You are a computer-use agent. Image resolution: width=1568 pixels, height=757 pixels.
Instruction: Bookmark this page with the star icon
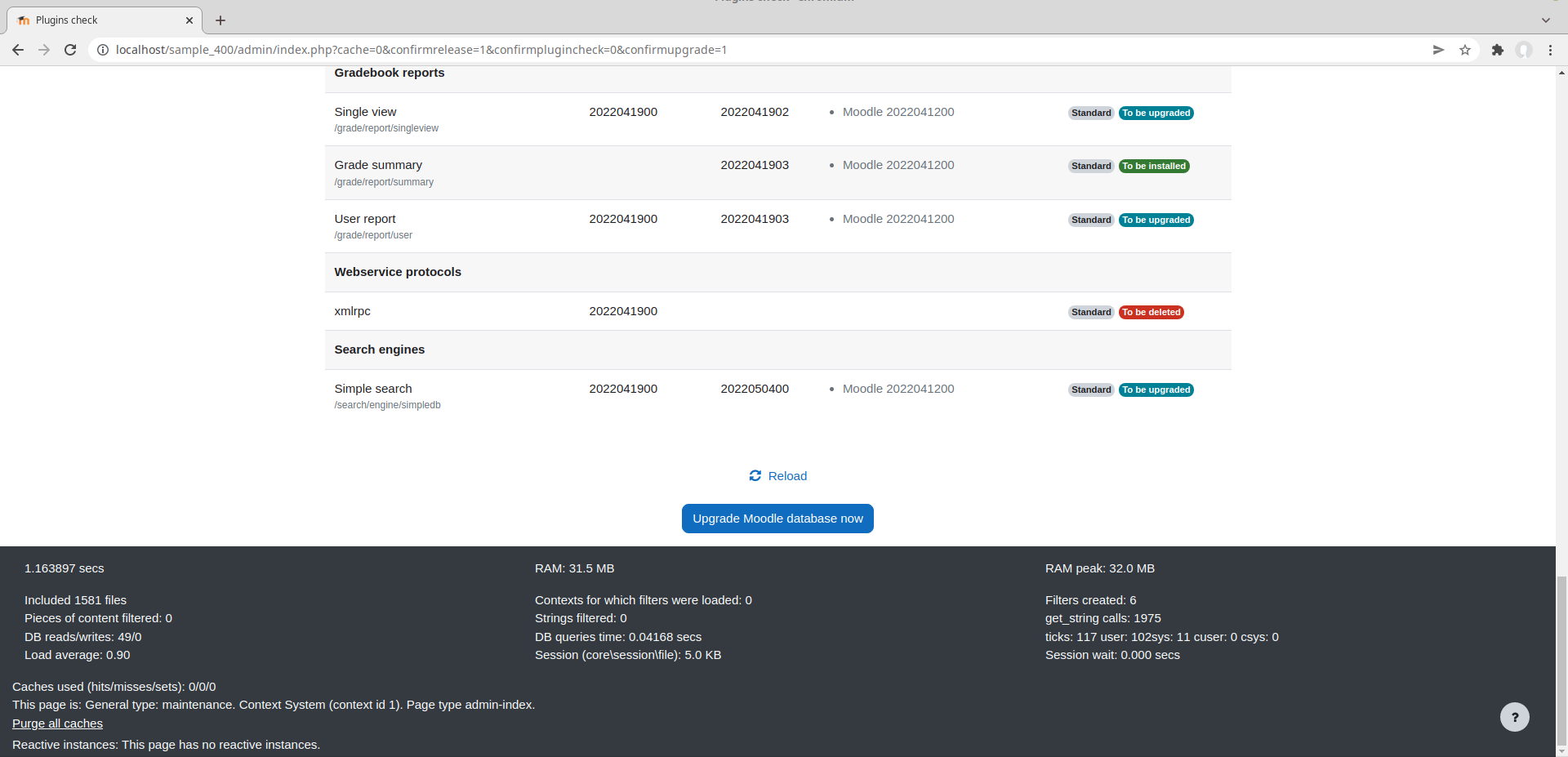tap(1465, 50)
